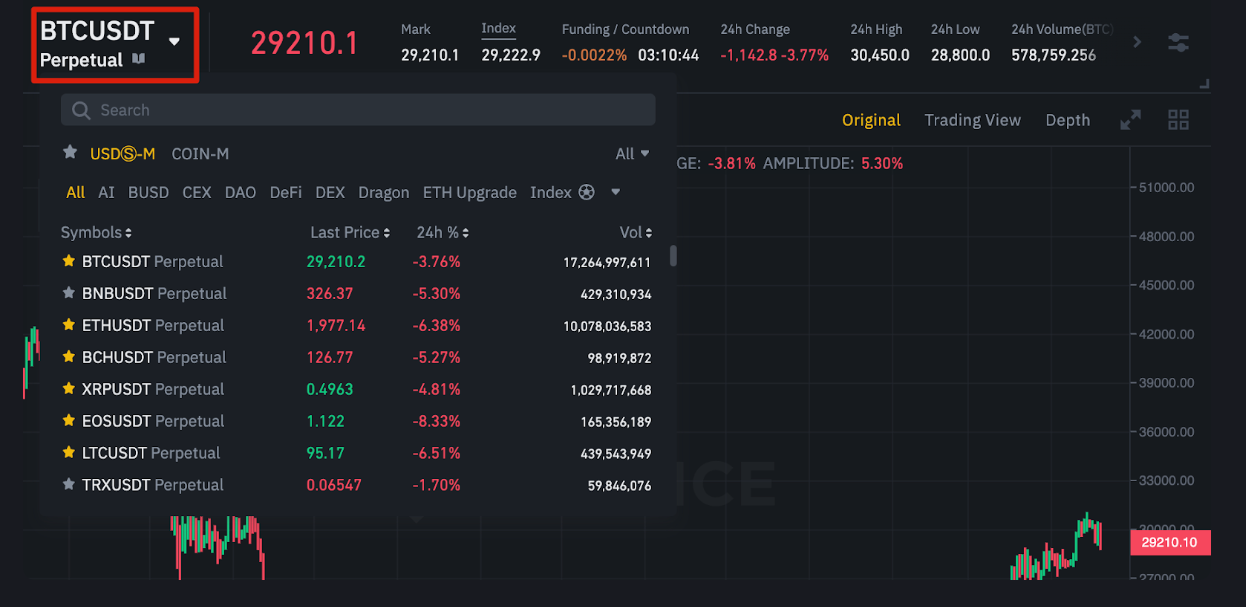Sort contracts by 24h %
The width and height of the screenshot is (1246, 607).
click(x=443, y=232)
